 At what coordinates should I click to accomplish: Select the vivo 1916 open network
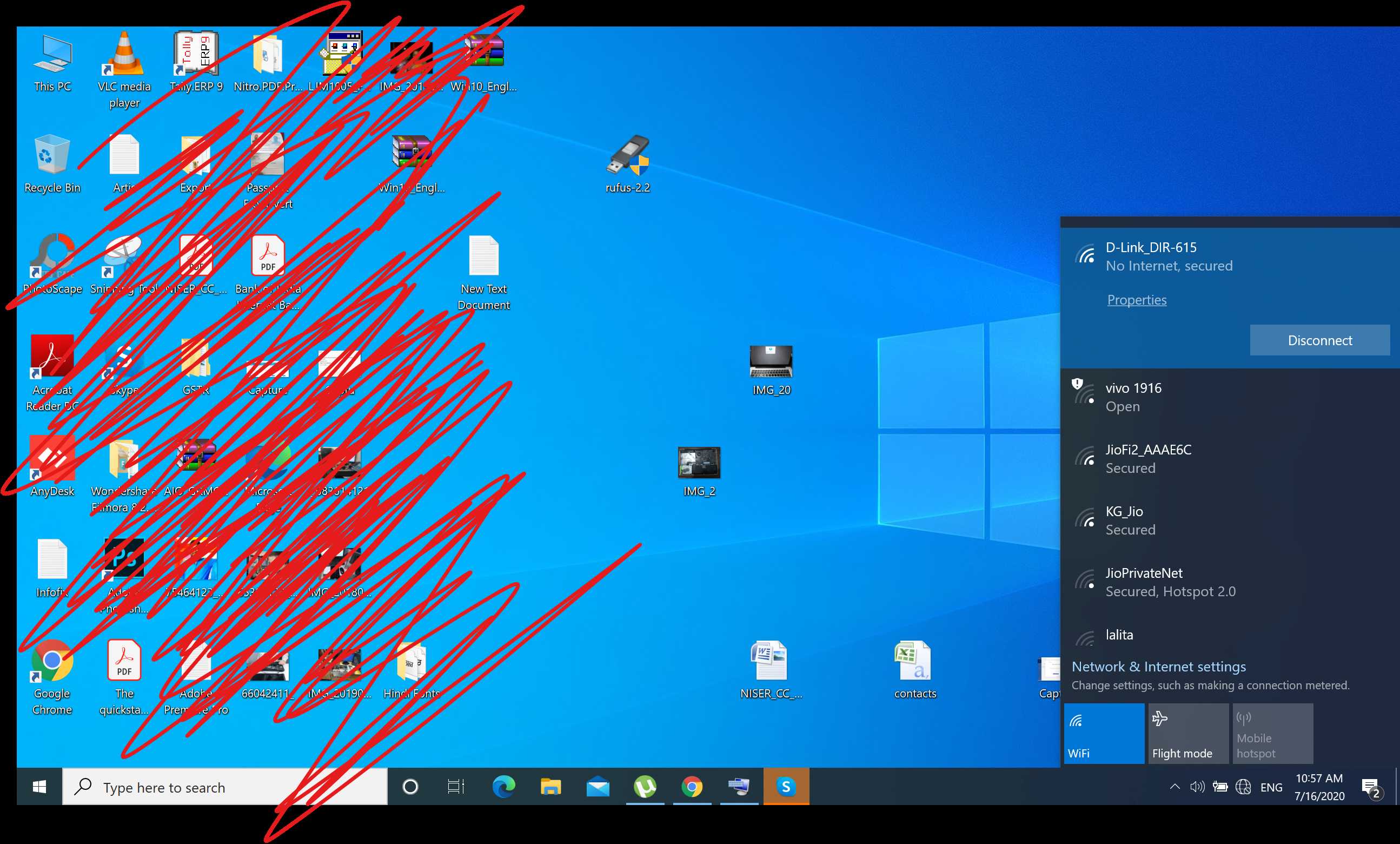click(x=1230, y=397)
